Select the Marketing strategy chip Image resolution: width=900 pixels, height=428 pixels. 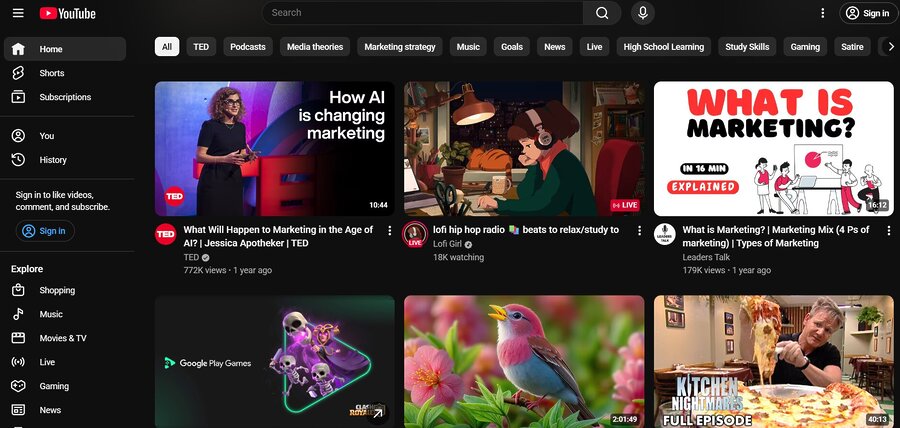(x=400, y=47)
